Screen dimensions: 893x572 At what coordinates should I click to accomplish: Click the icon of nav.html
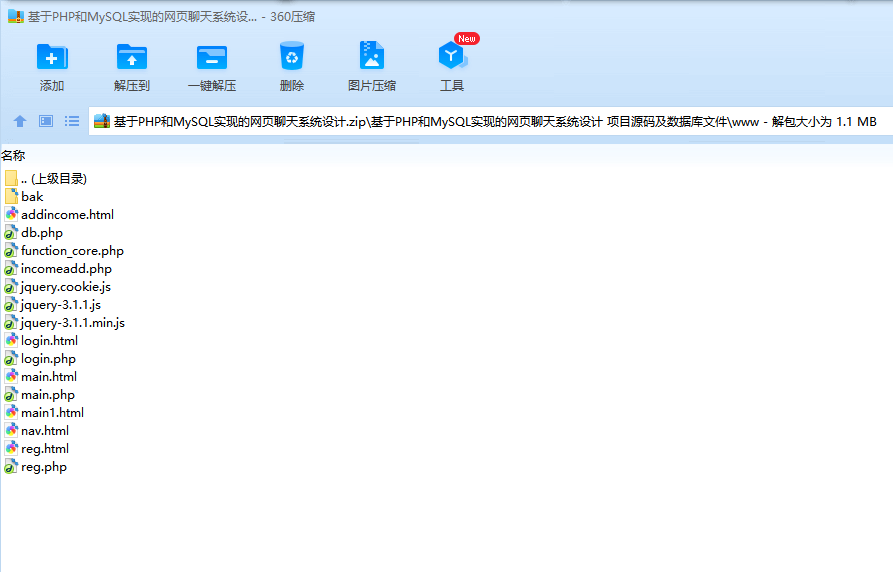click(x=11, y=430)
